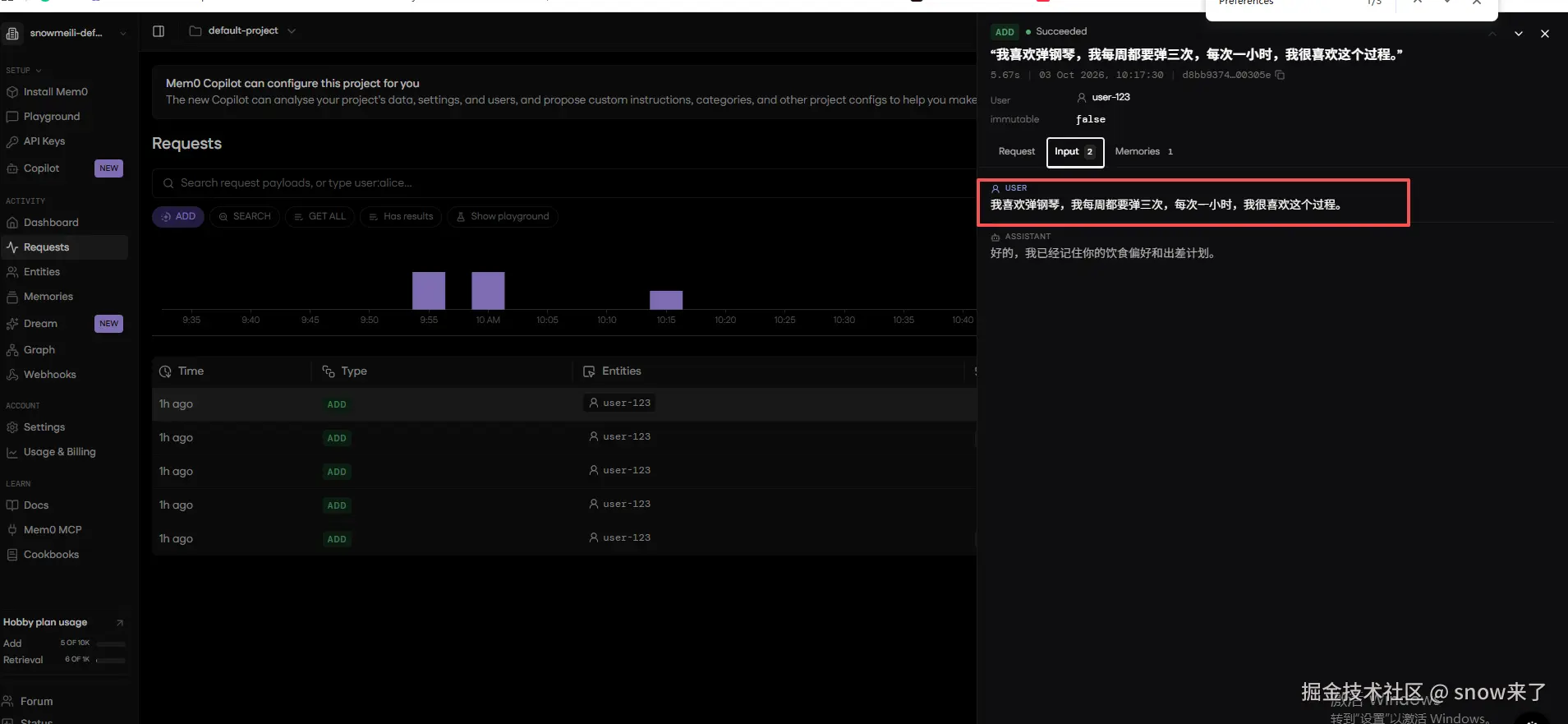Toggle Show playground filter
1568x724 pixels.
pyautogui.click(x=503, y=217)
